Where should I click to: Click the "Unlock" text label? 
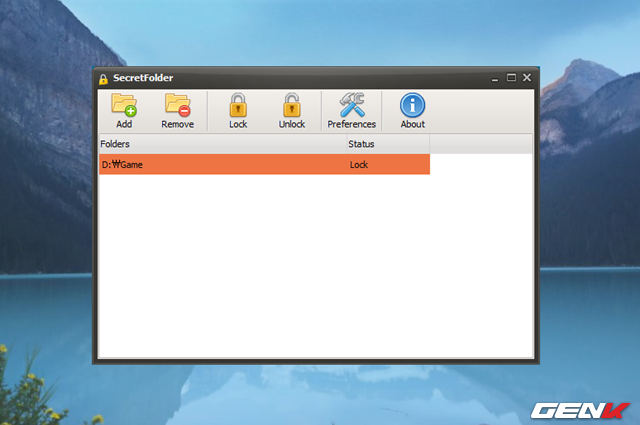[x=292, y=124]
